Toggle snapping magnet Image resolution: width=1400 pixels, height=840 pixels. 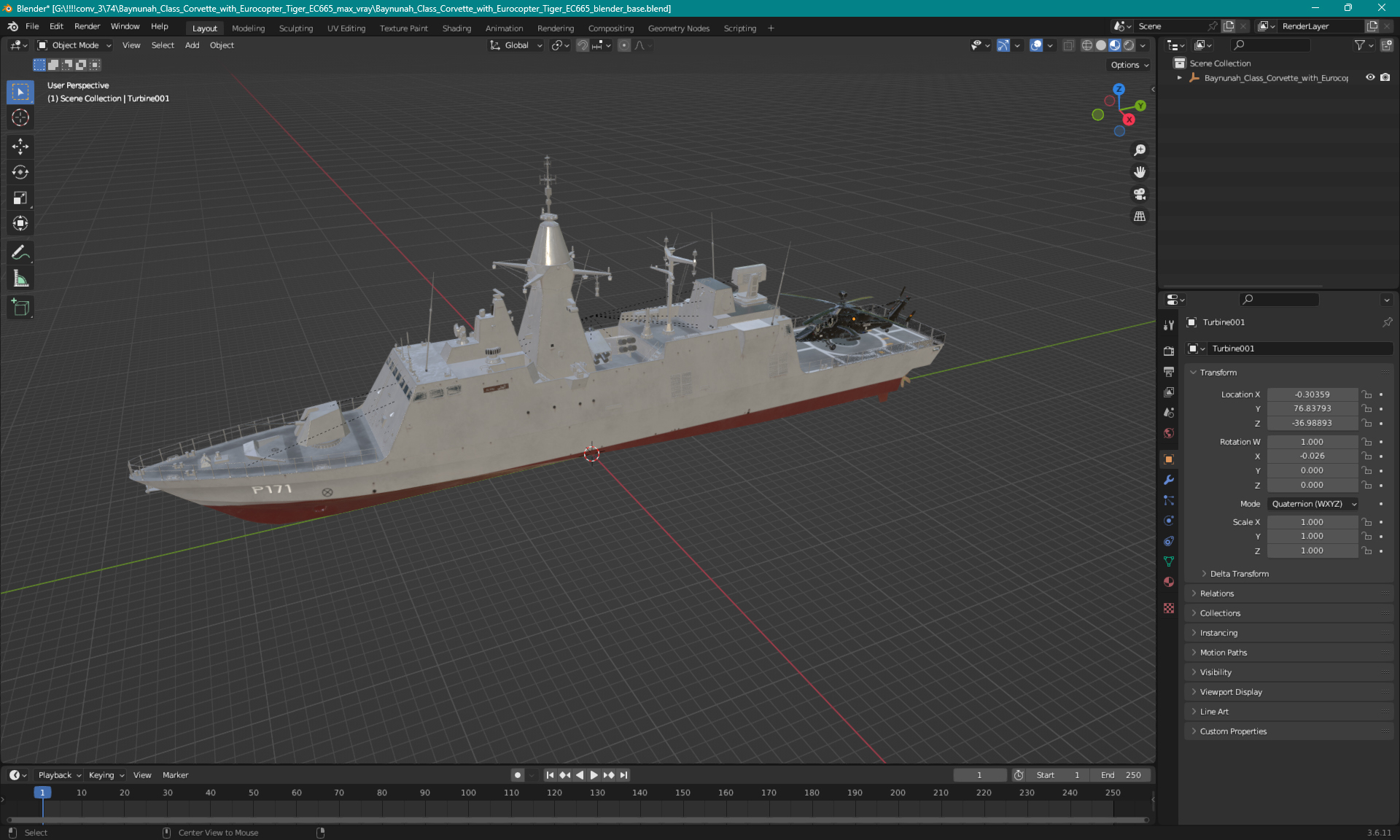(x=582, y=45)
